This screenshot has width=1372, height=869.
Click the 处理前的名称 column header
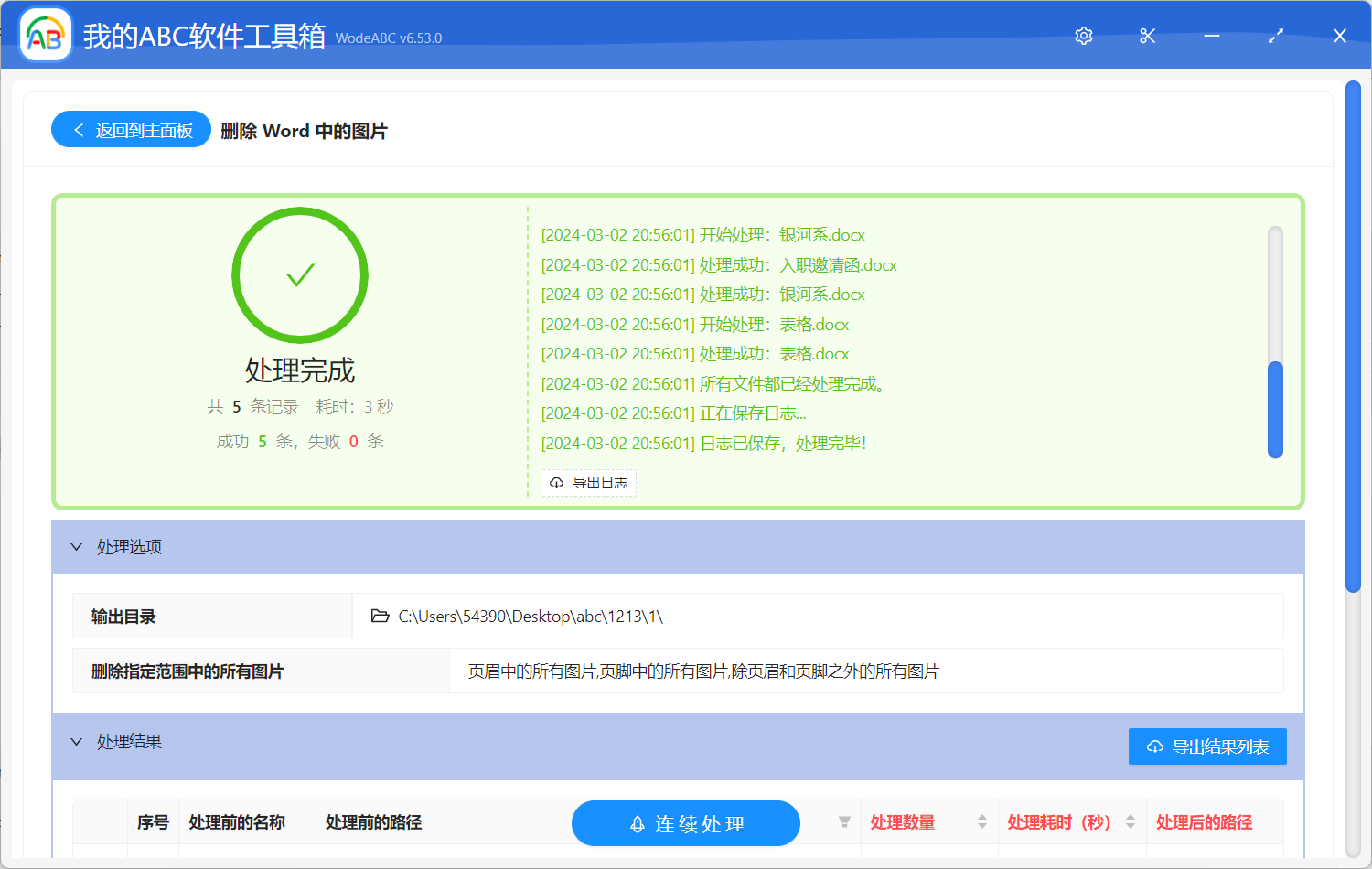pyautogui.click(x=237, y=822)
